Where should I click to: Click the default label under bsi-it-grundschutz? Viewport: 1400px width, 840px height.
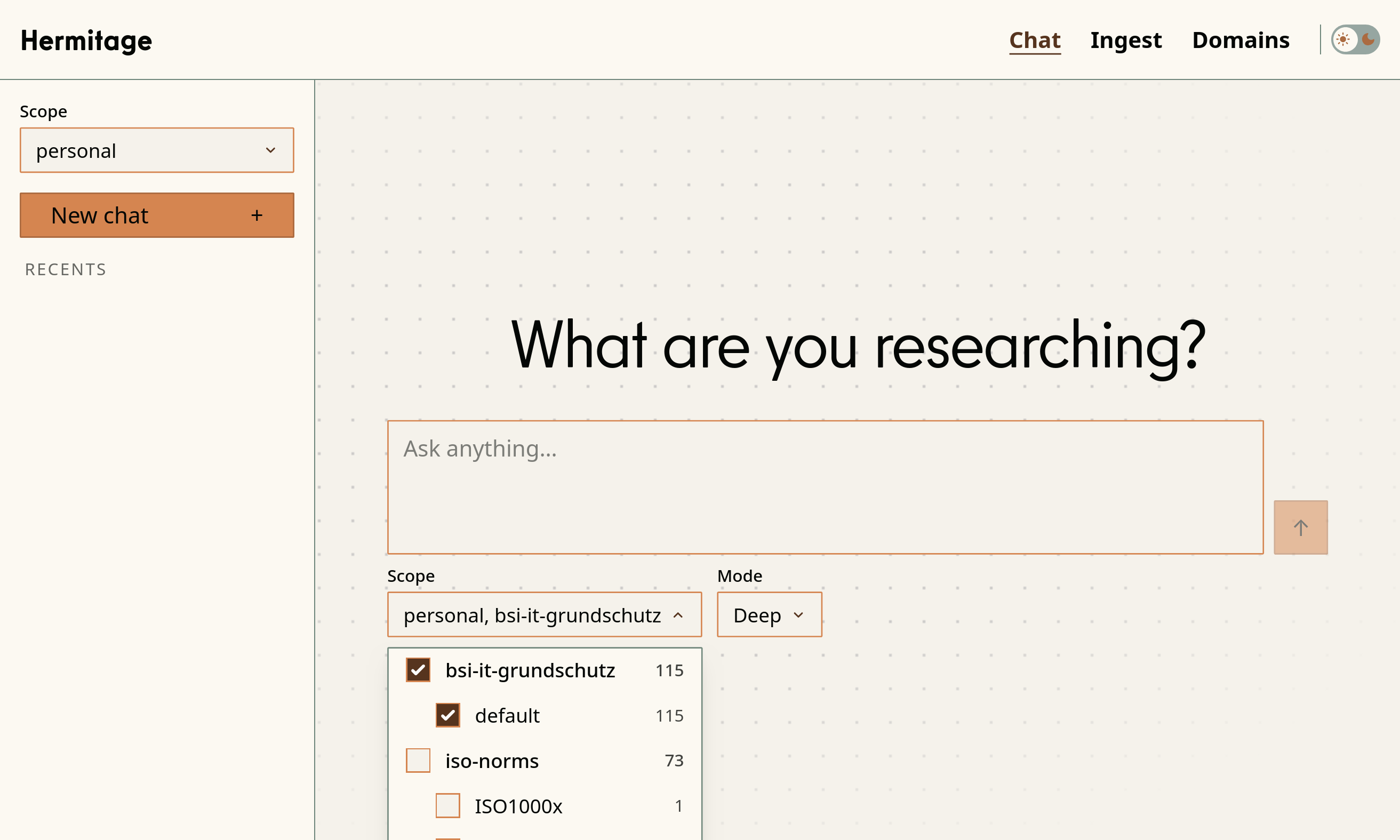point(507,716)
